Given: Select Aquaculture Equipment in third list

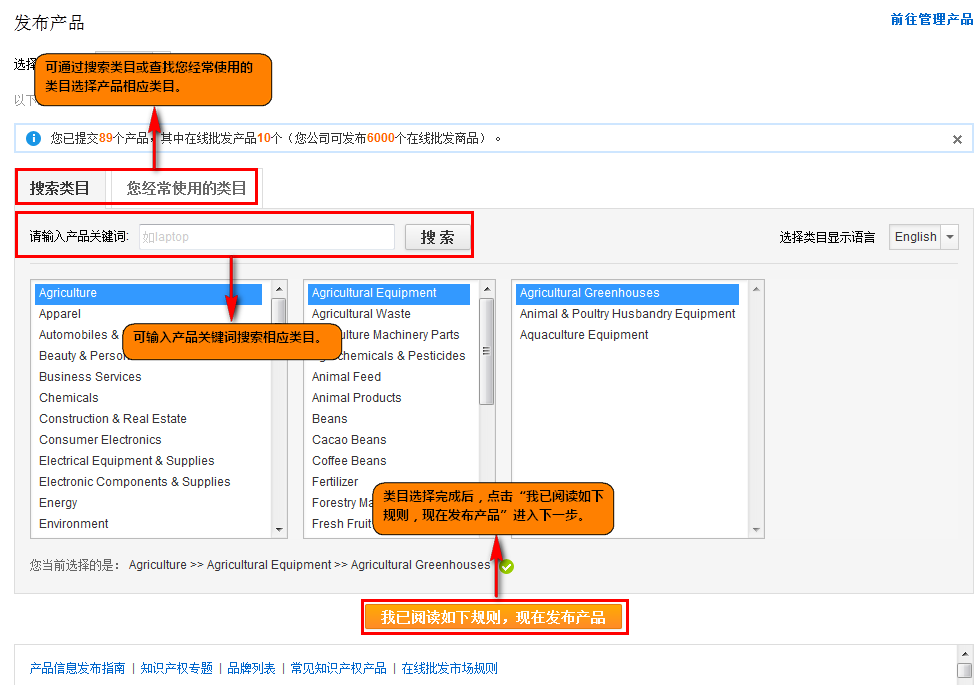Looking at the screenshot, I should [584, 335].
